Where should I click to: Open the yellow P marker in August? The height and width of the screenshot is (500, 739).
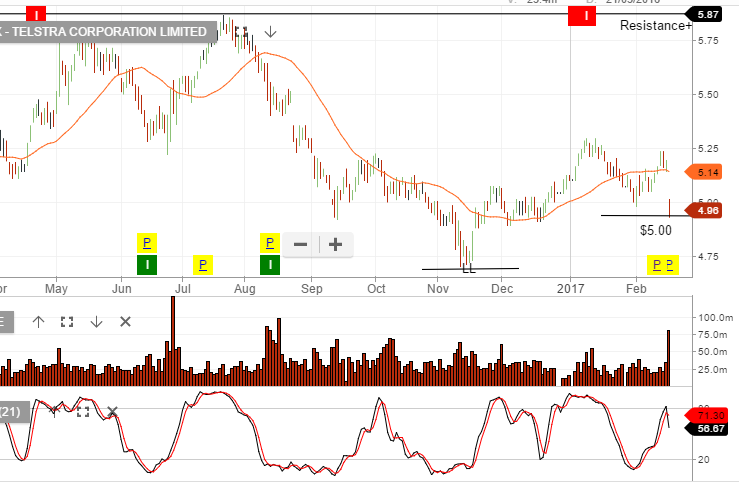(x=270, y=243)
